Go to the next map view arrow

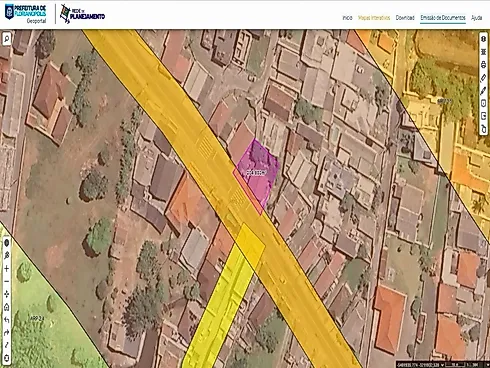[x=6, y=333]
